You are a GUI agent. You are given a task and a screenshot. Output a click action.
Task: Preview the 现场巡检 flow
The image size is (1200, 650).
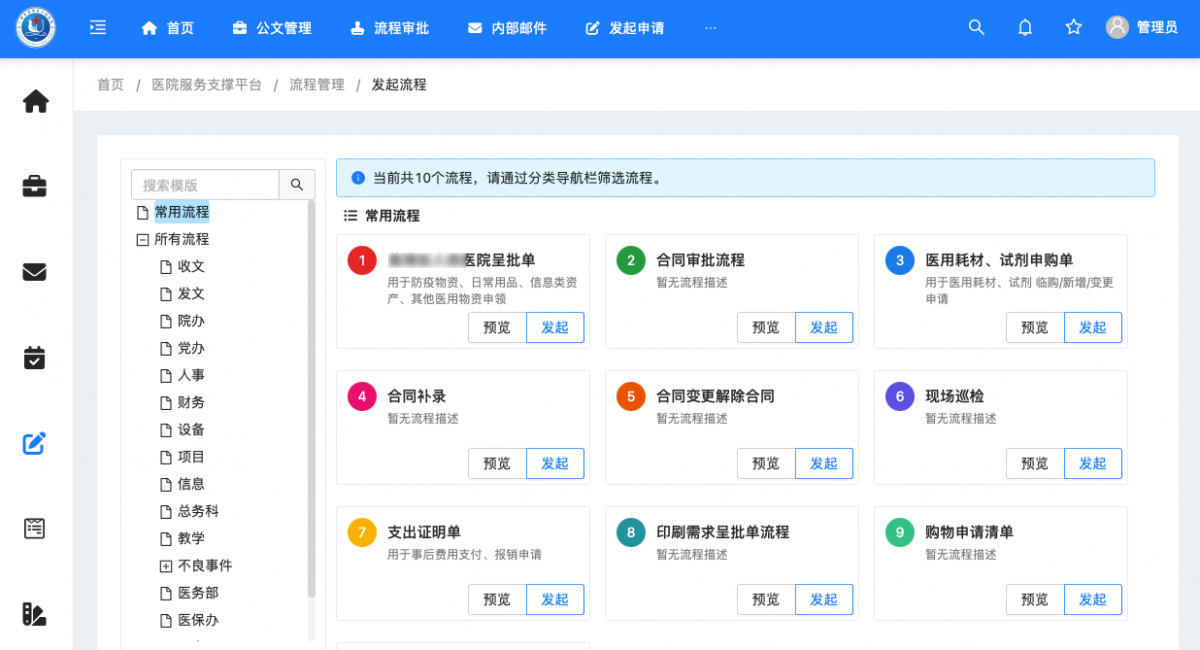(1035, 463)
